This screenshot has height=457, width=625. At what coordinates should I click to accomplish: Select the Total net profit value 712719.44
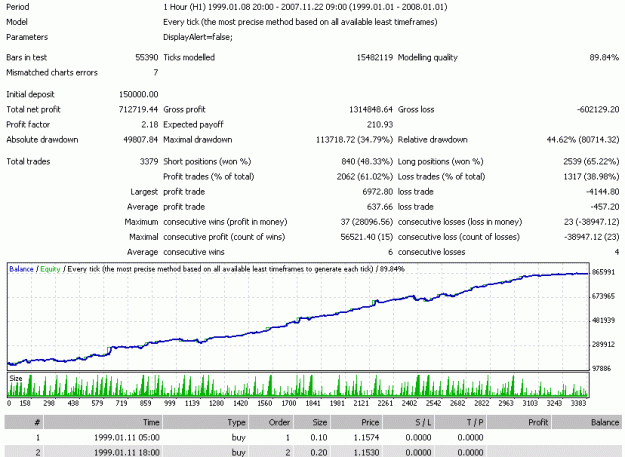138,109
